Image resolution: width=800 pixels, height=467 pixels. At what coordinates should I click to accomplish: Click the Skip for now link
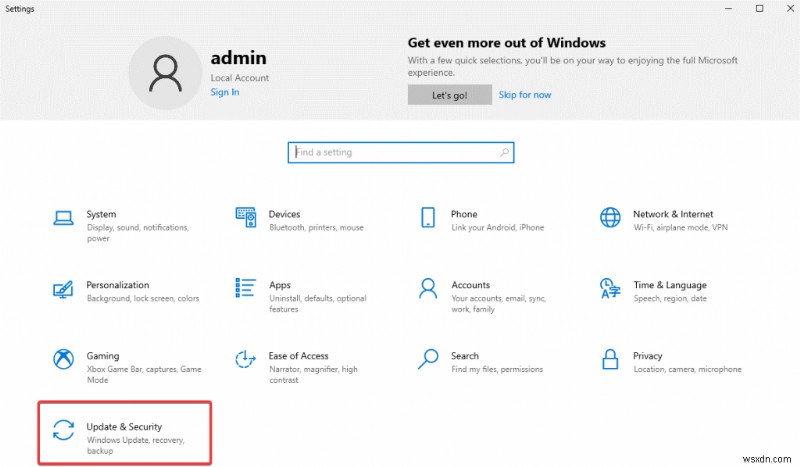point(524,95)
